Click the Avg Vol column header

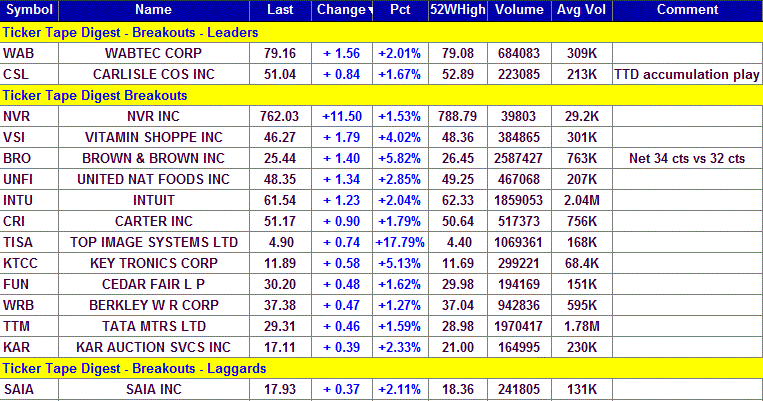pyautogui.click(x=581, y=10)
